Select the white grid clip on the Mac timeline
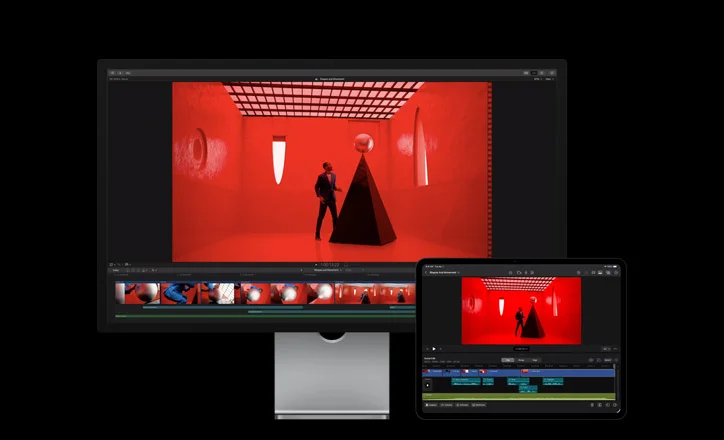Screen dimensions: 724x440 click(x=220, y=294)
